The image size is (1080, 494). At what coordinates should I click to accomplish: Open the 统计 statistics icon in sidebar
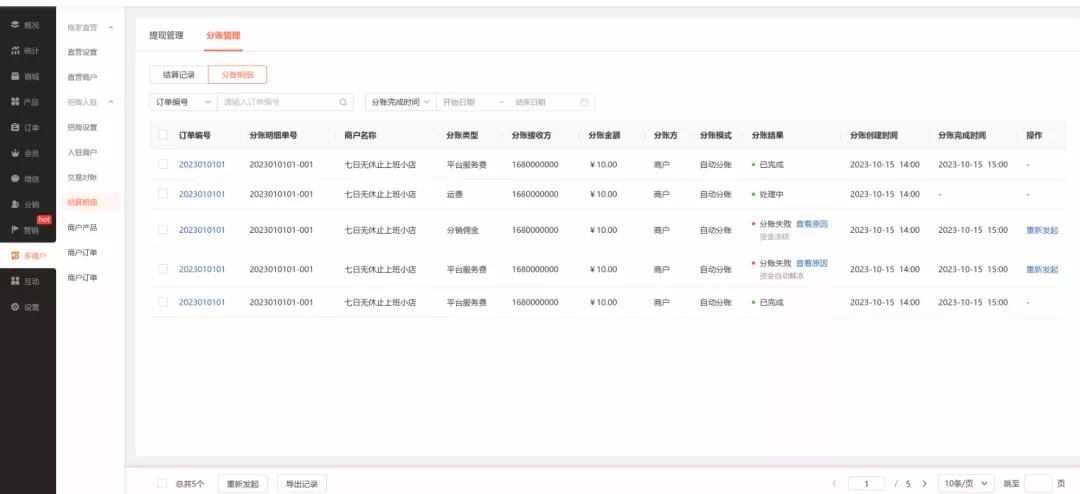15,50
